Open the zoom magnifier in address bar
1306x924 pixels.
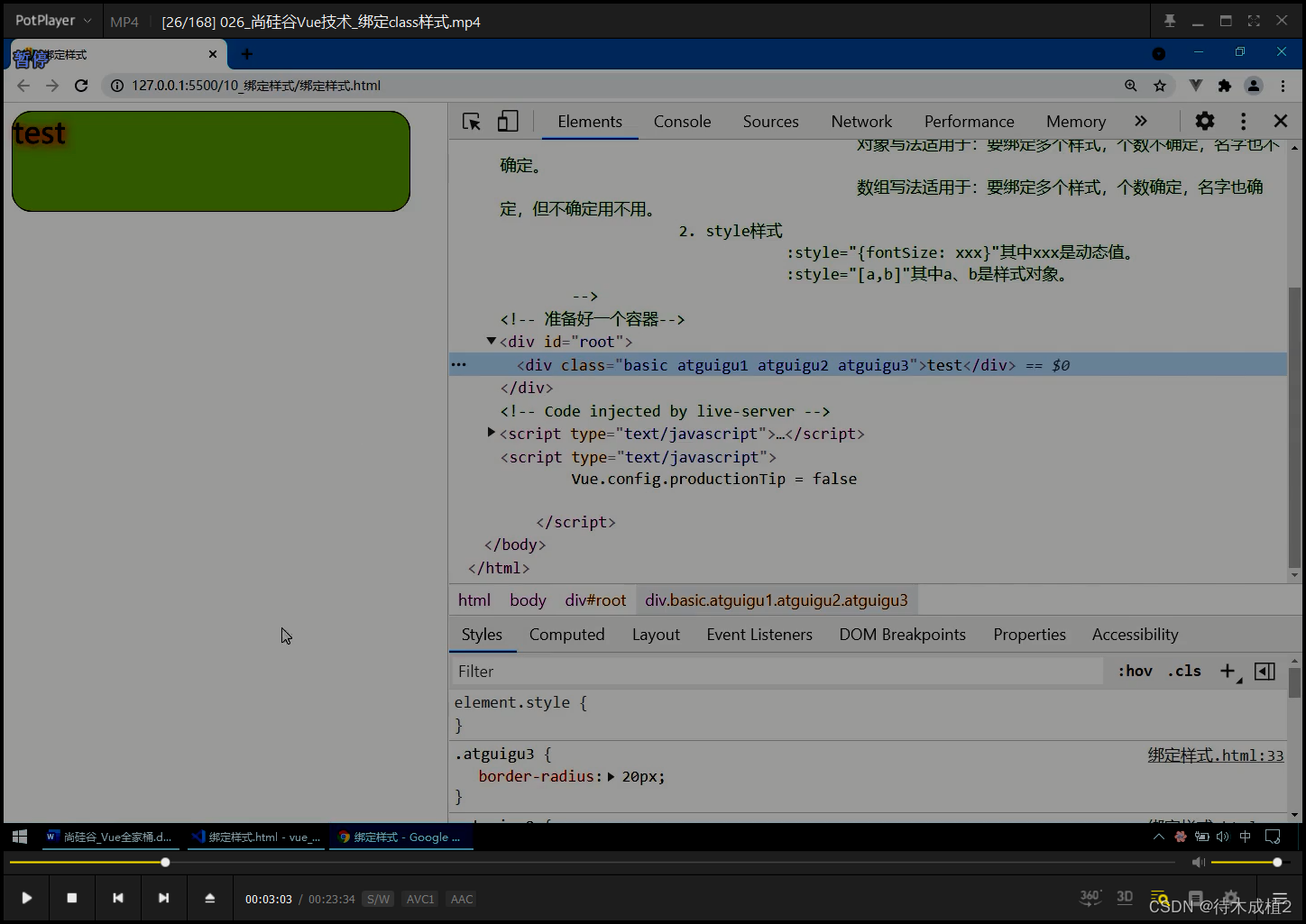pos(1131,86)
